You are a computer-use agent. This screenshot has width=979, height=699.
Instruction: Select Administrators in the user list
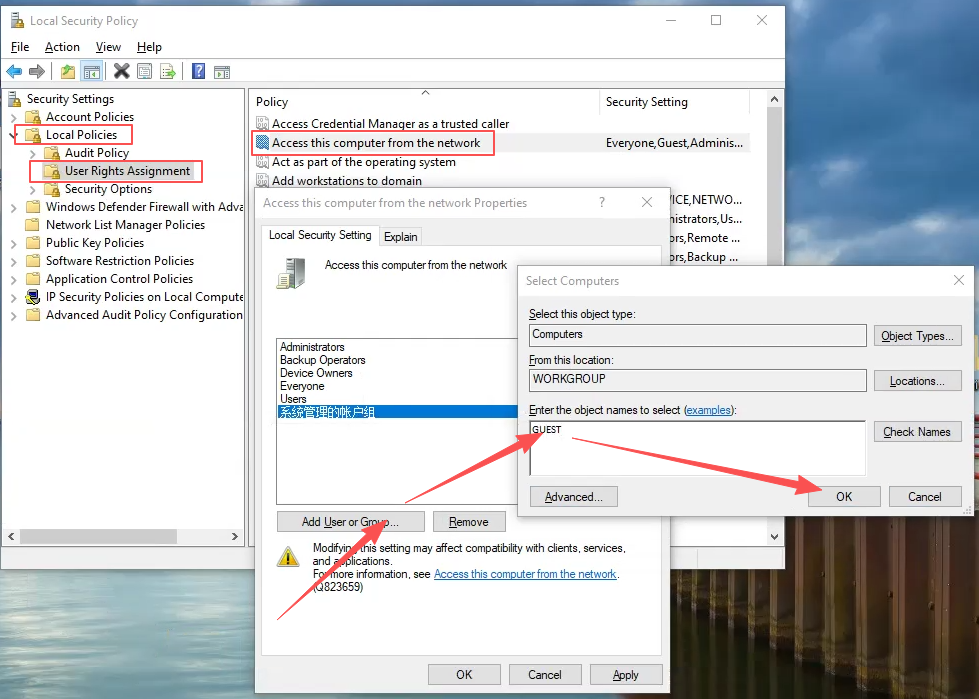312,347
